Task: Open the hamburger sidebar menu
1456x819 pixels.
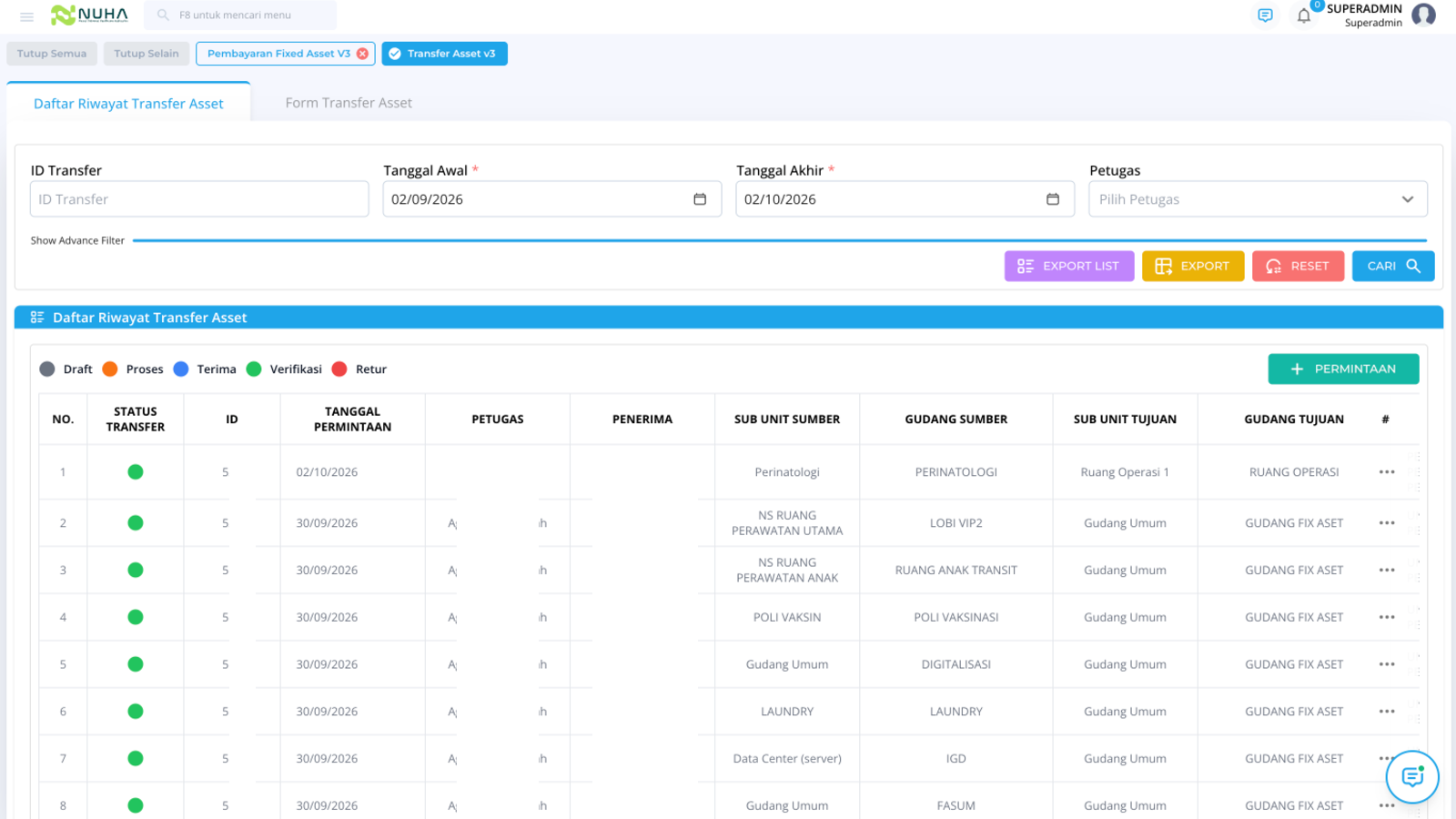Action: [26, 16]
